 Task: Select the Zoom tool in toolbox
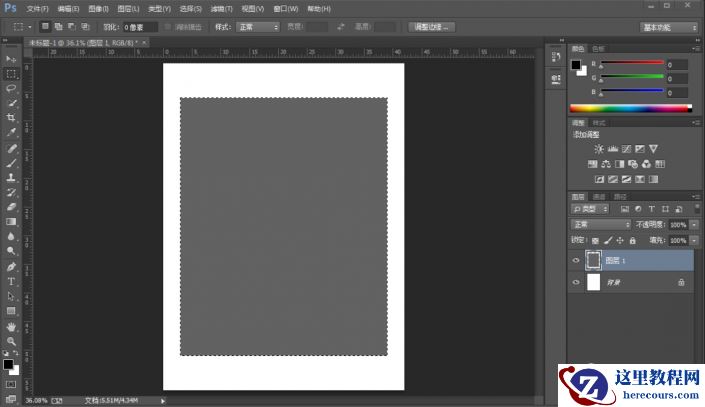(11, 341)
